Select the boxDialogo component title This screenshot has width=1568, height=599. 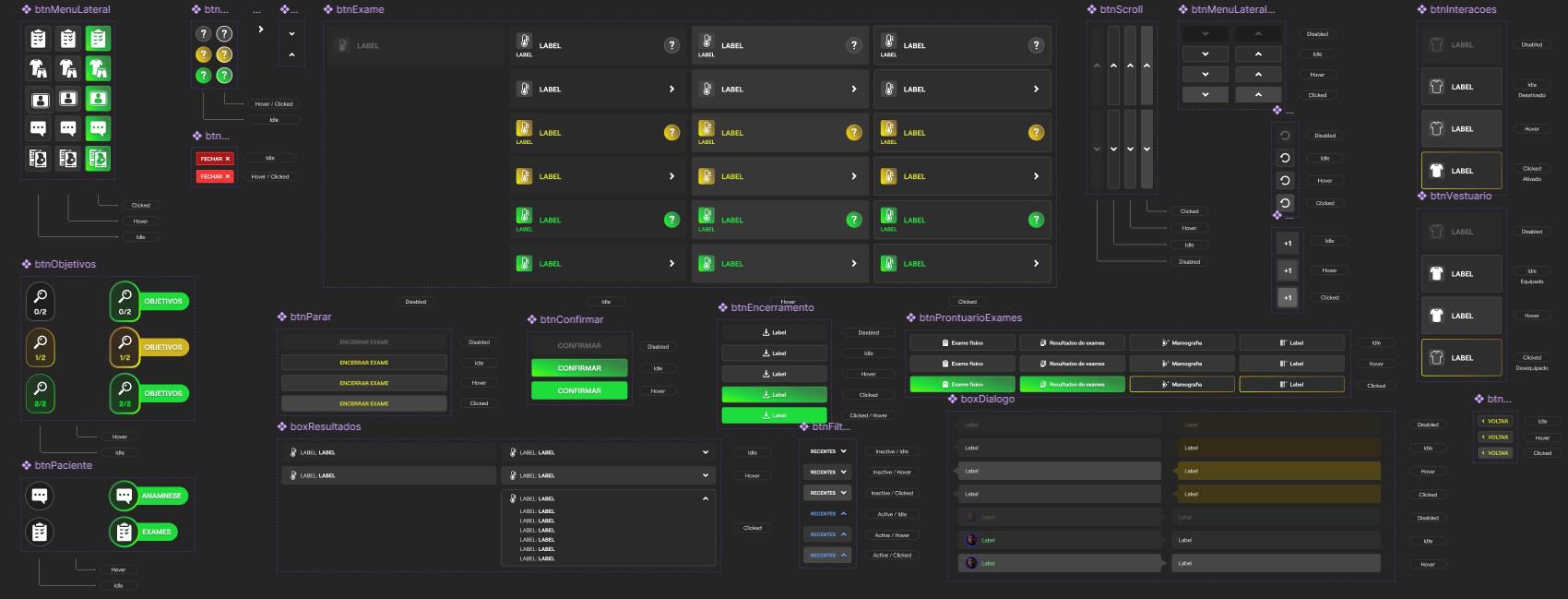988,399
